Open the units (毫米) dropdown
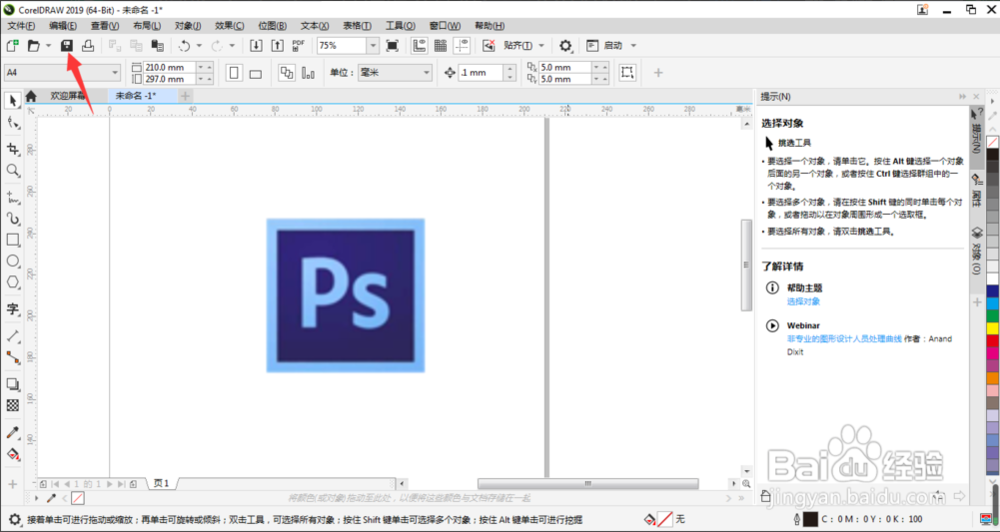The image size is (1000, 532). tap(426, 73)
